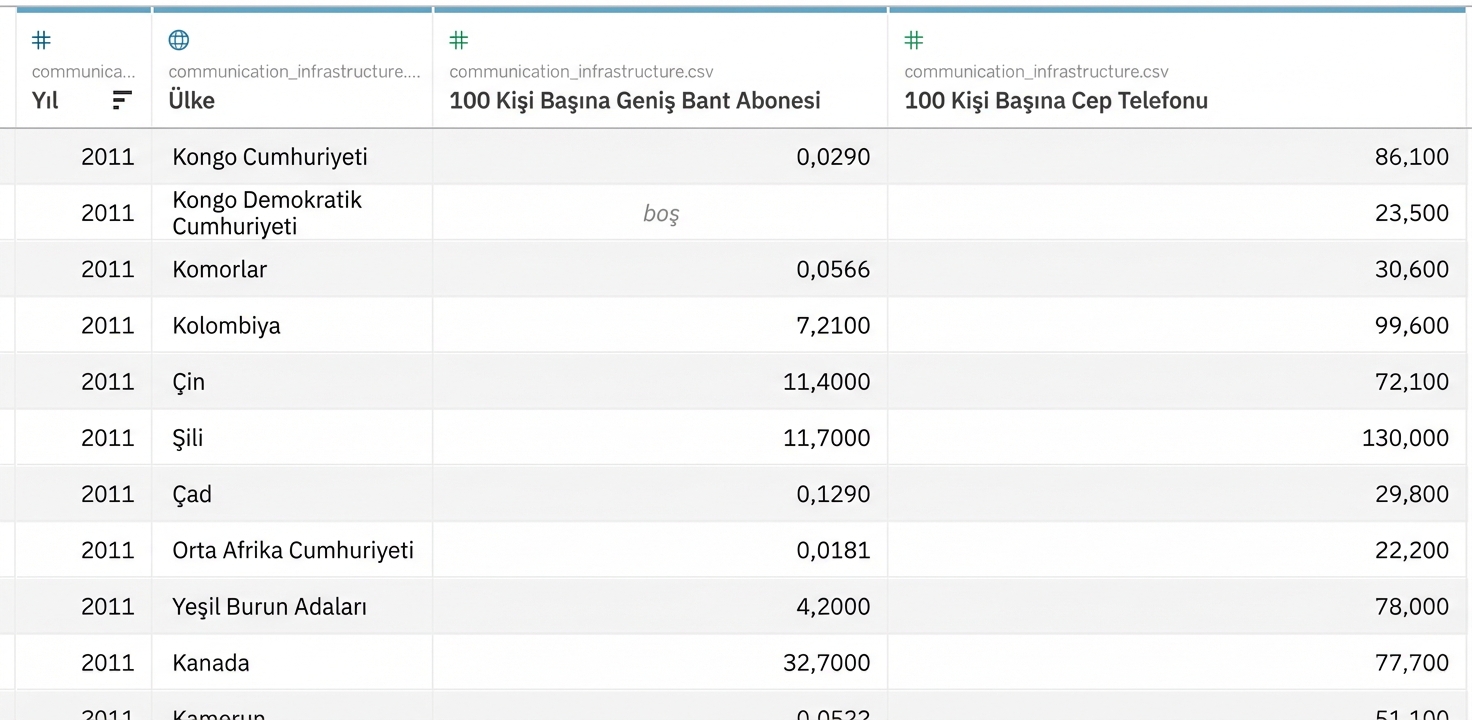This screenshot has width=1472, height=720.
Task: Click Komorlar's mobile phone value 30,600
Action: point(1412,269)
